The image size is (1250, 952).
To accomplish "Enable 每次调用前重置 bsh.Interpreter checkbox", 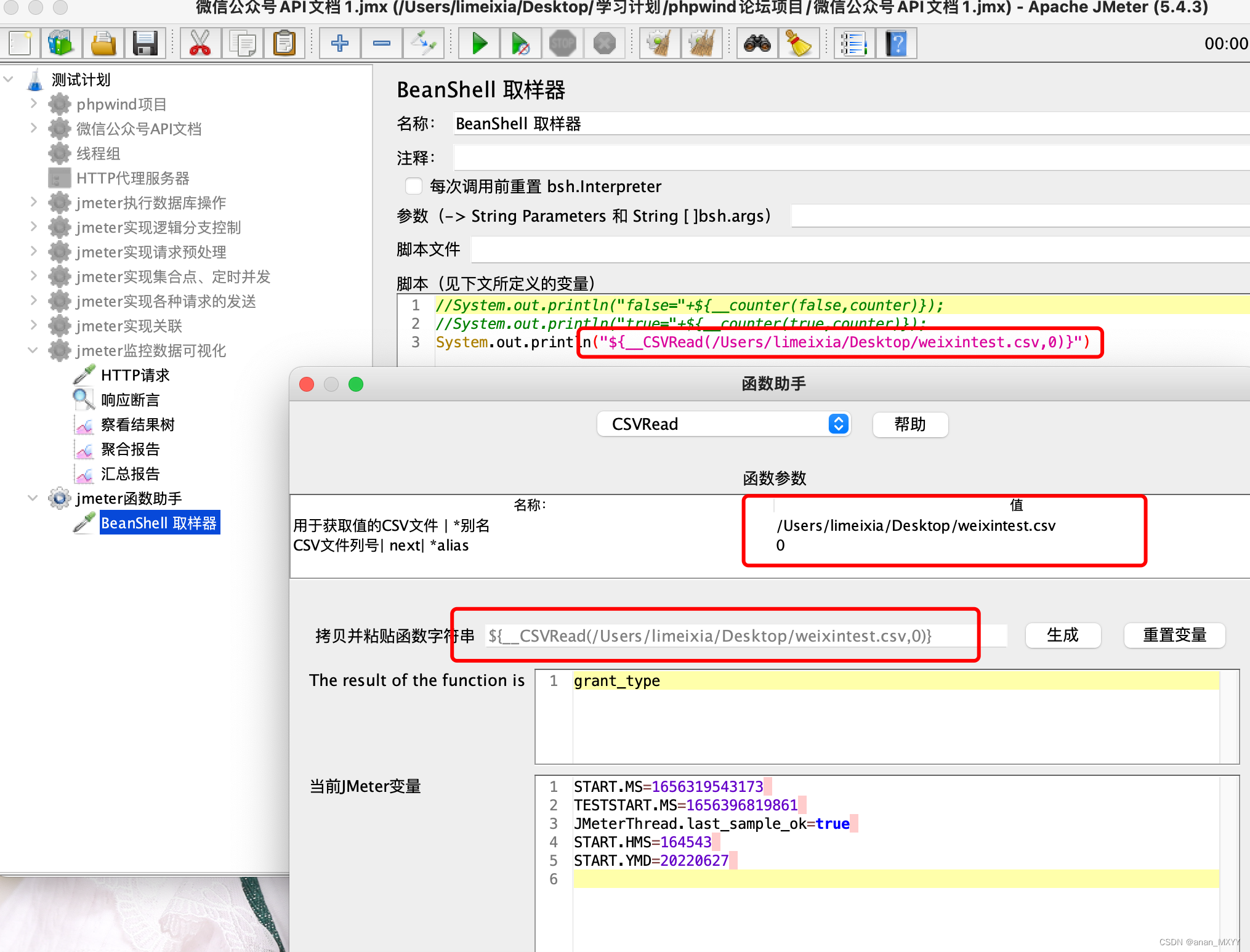I will click(413, 186).
